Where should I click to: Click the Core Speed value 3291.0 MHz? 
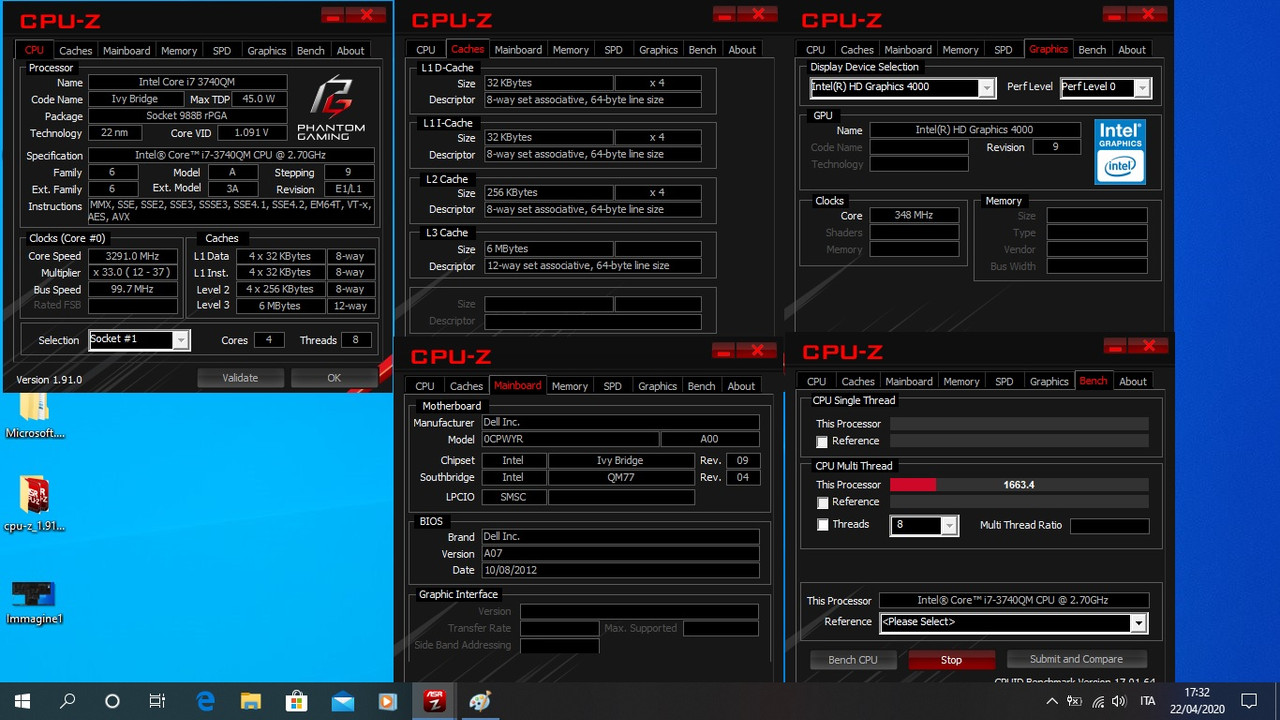133,257
